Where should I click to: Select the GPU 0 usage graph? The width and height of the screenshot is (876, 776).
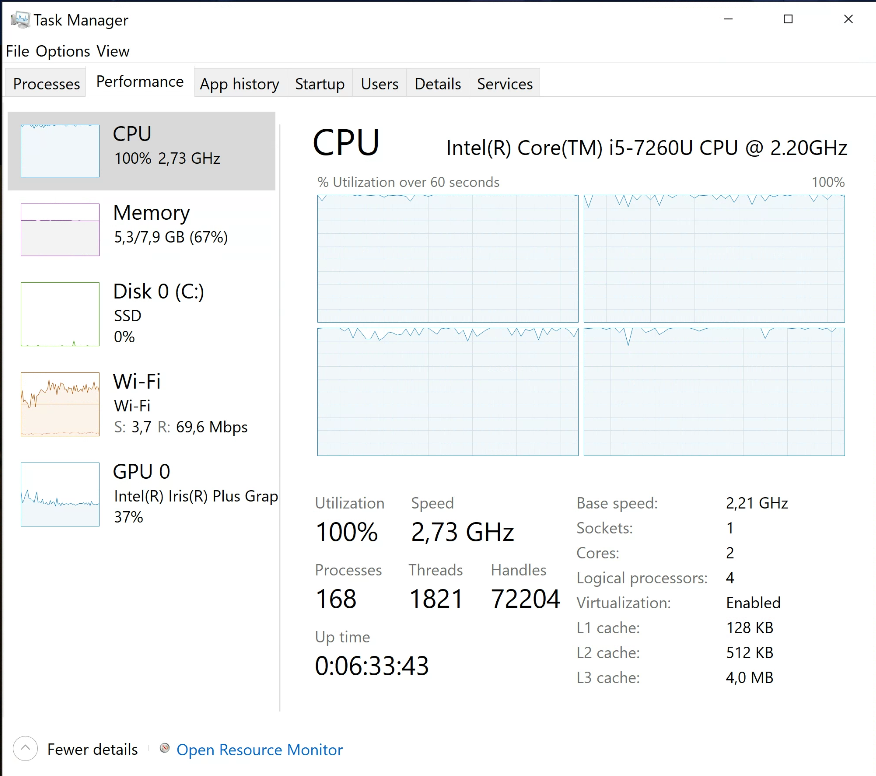(60, 494)
